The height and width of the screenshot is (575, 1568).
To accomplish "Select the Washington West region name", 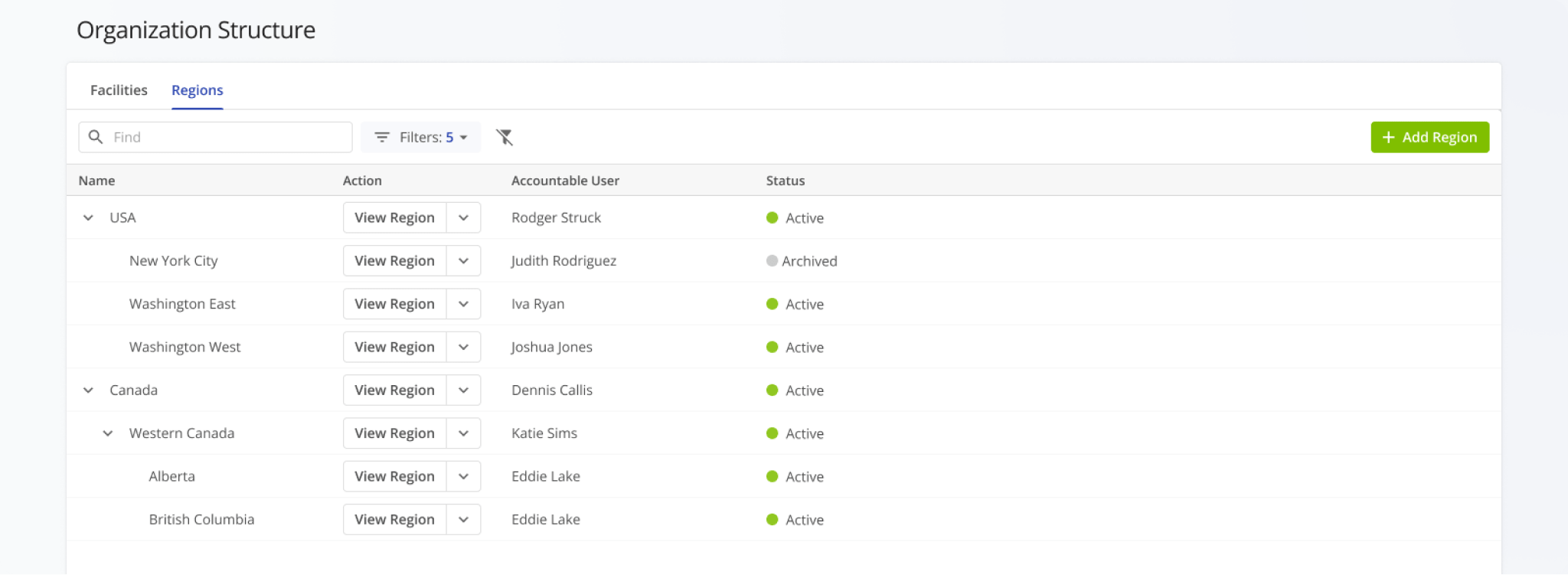I will pyautogui.click(x=185, y=348).
